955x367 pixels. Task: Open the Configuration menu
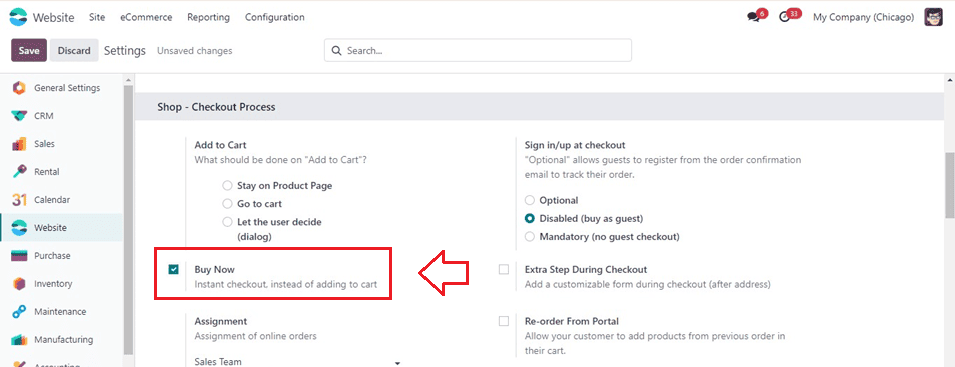pos(275,17)
